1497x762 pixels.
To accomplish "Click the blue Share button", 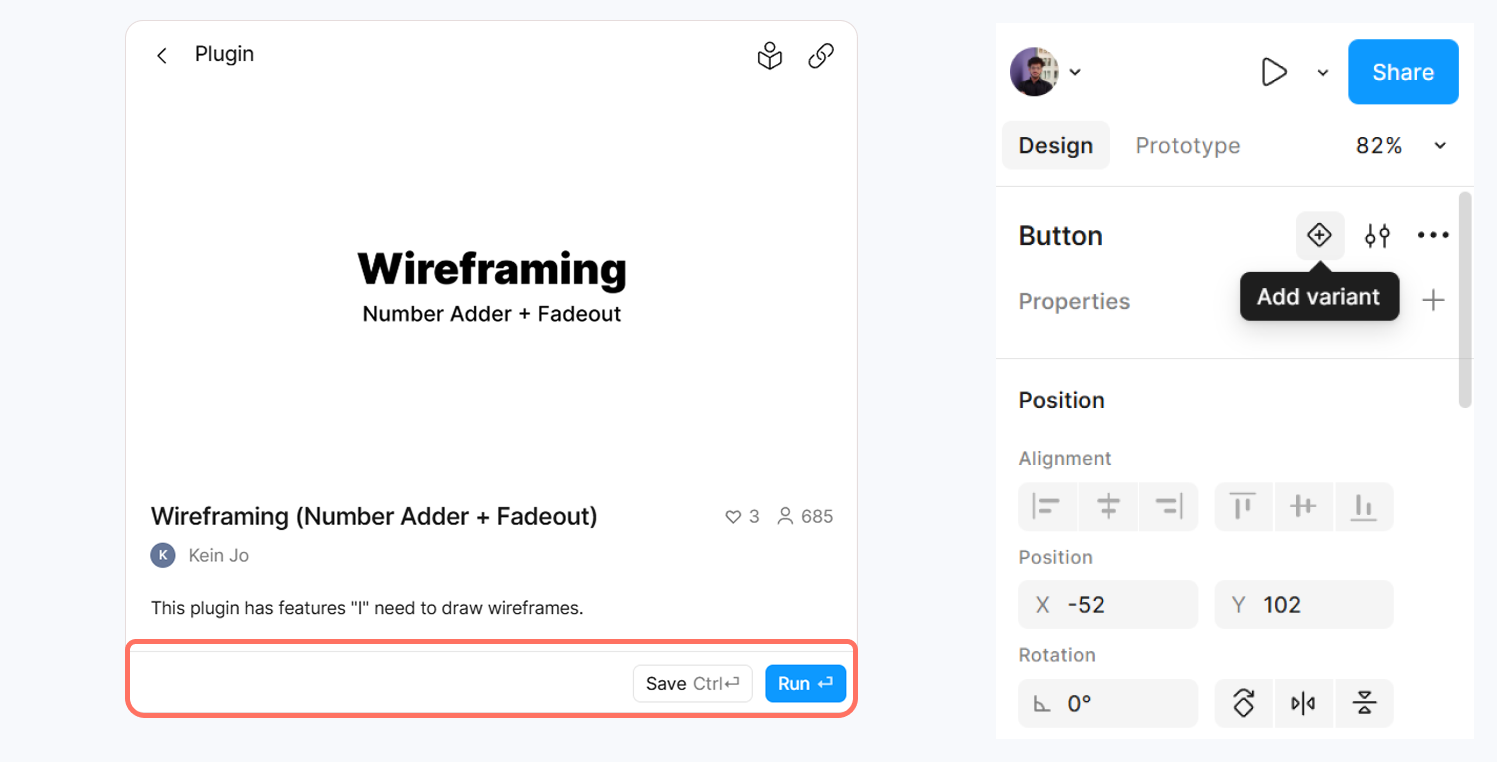I will point(1402,72).
